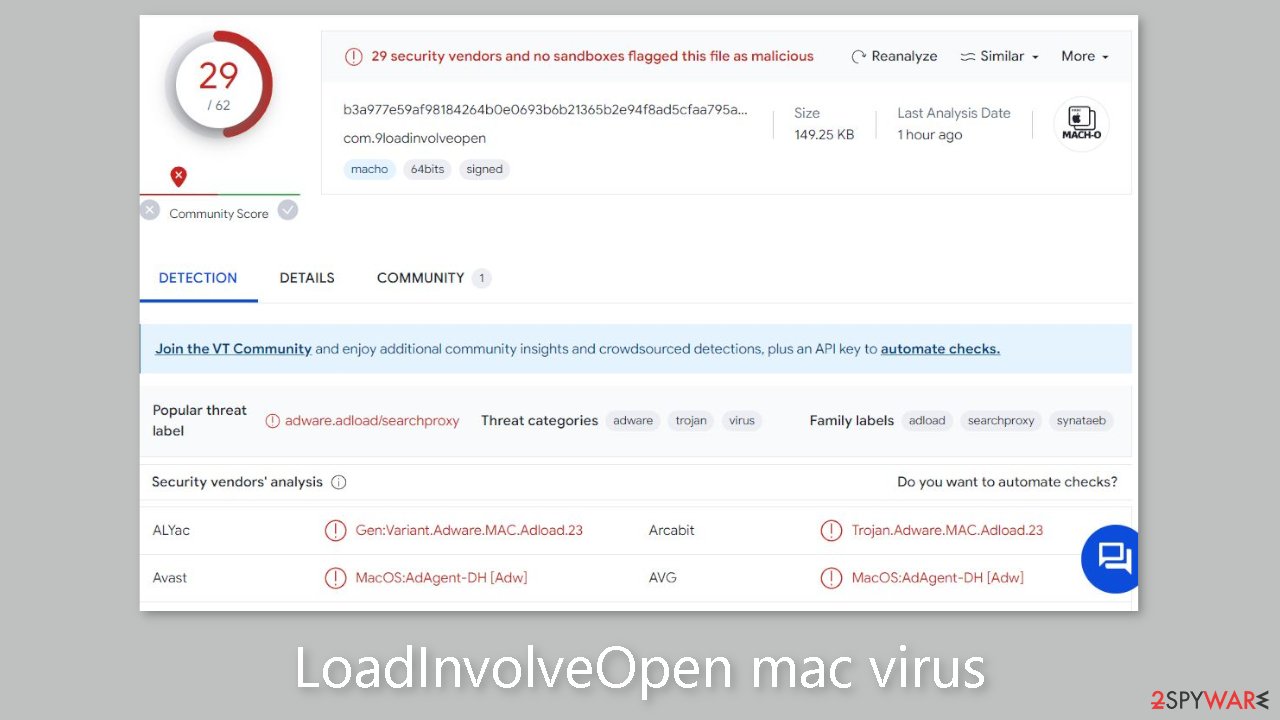Open the MACH-O file type icon

coord(1080,123)
